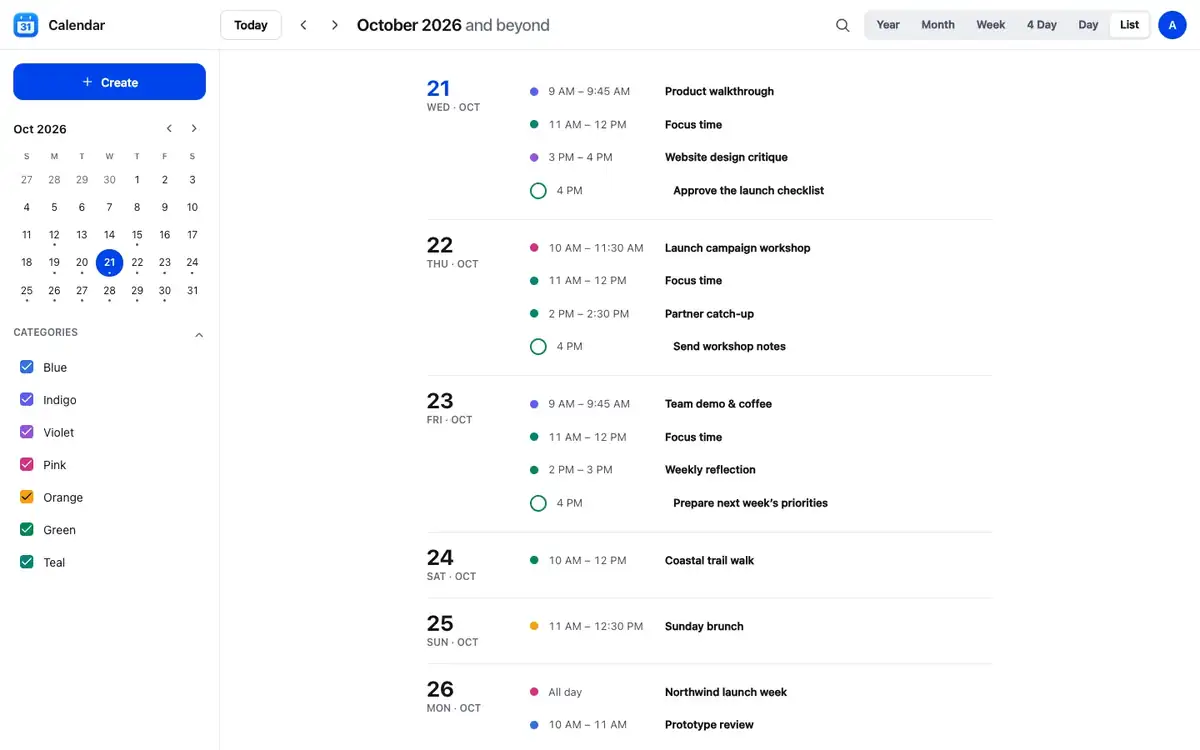The image size is (1200, 750).
Task: Click the Calendar app logo icon
Action: pos(26,25)
